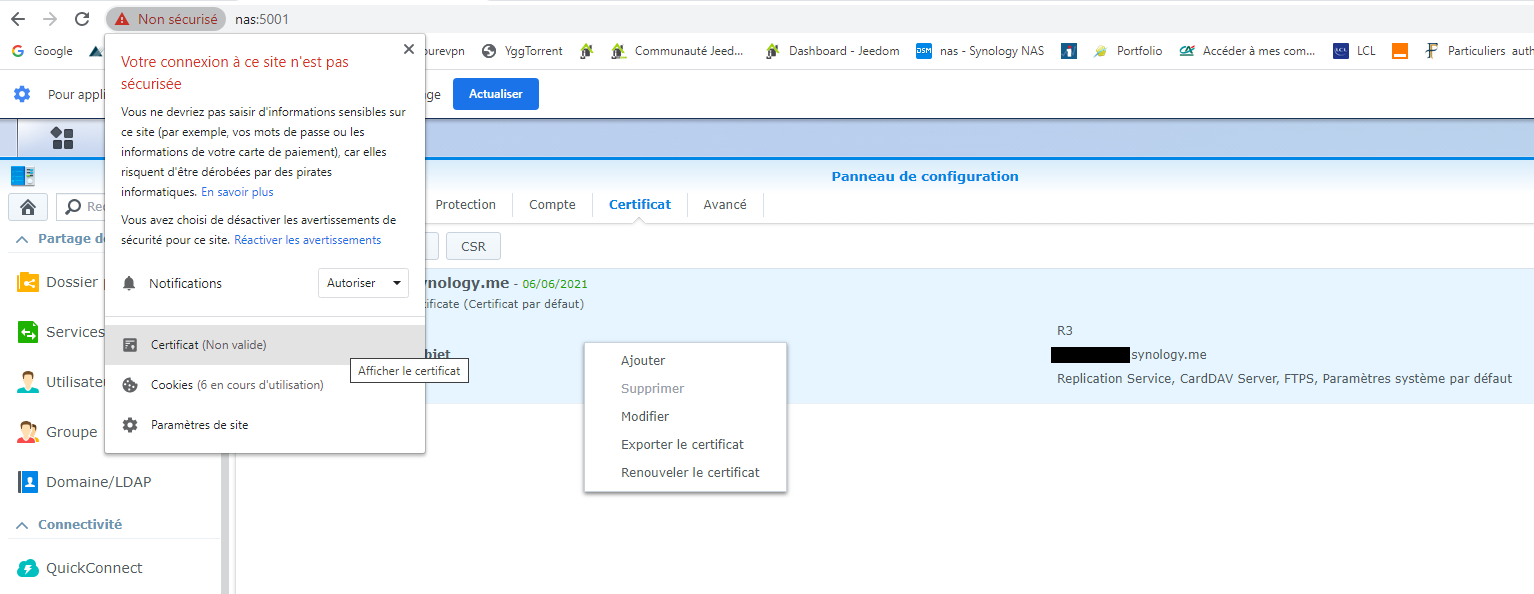Screen dimensions: 1534x594
Task: Click the Control Panel search field
Action: tap(83, 207)
